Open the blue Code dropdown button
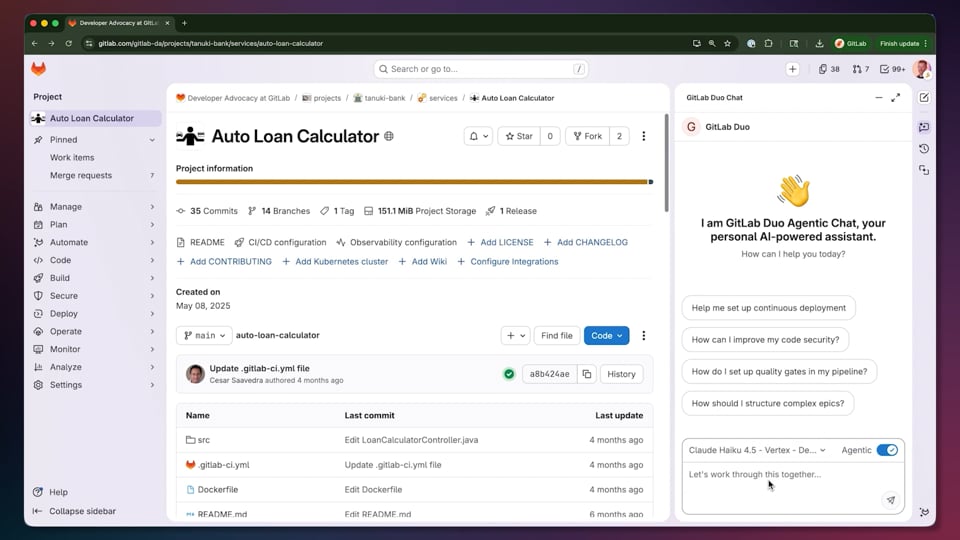The image size is (960, 540). [606, 336]
